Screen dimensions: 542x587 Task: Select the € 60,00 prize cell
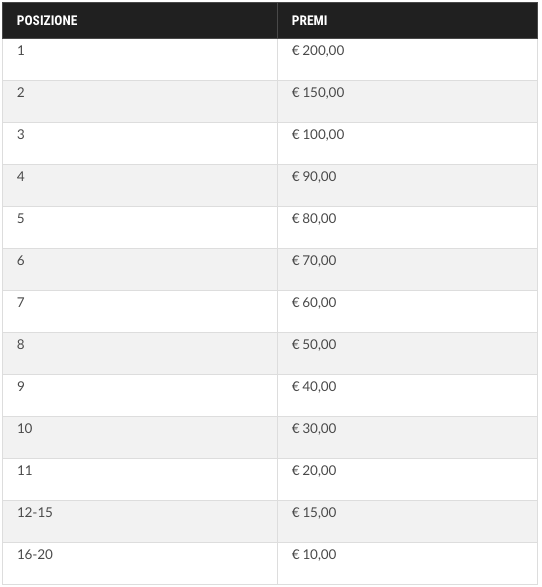[x=408, y=311]
